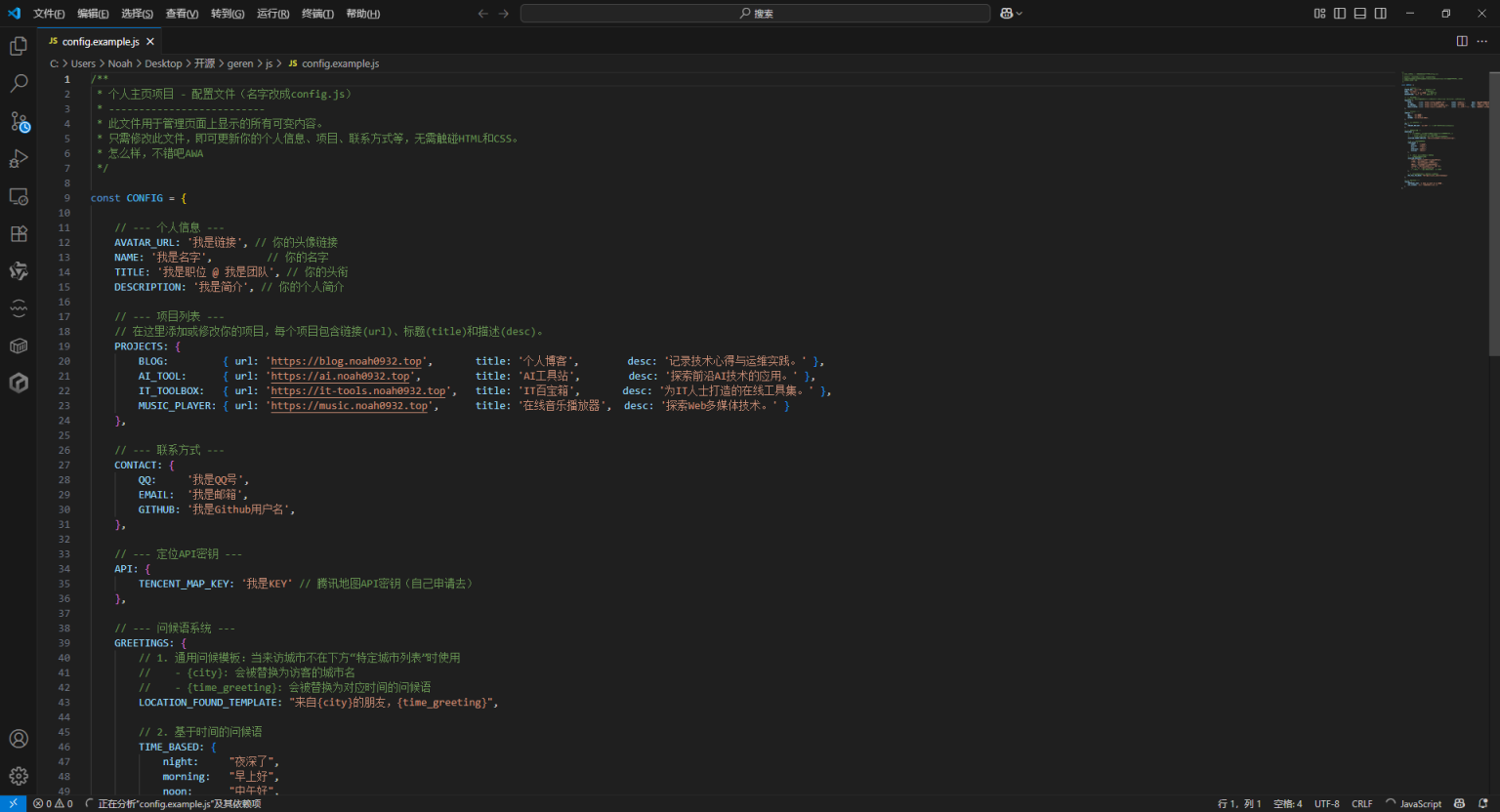Open the 终端(T) menu
Image resolution: width=1500 pixels, height=812 pixels.
pos(317,14)
